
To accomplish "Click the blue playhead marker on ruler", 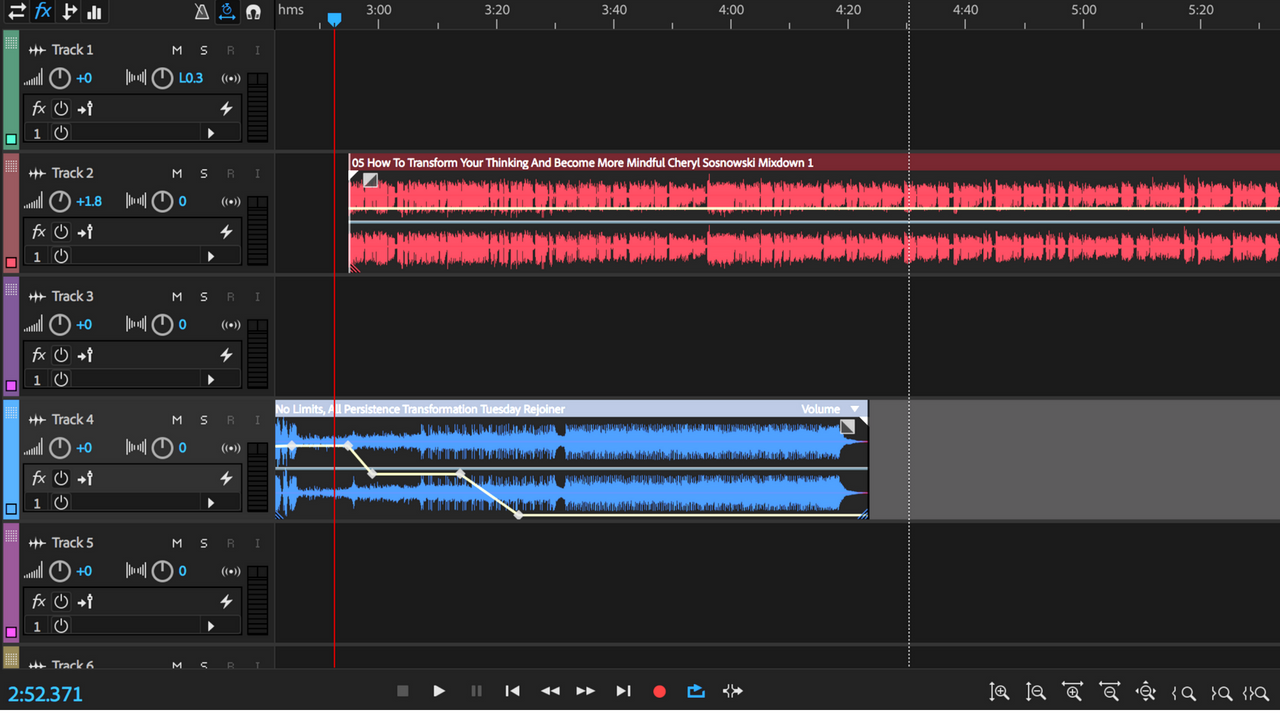I will 334,19.
